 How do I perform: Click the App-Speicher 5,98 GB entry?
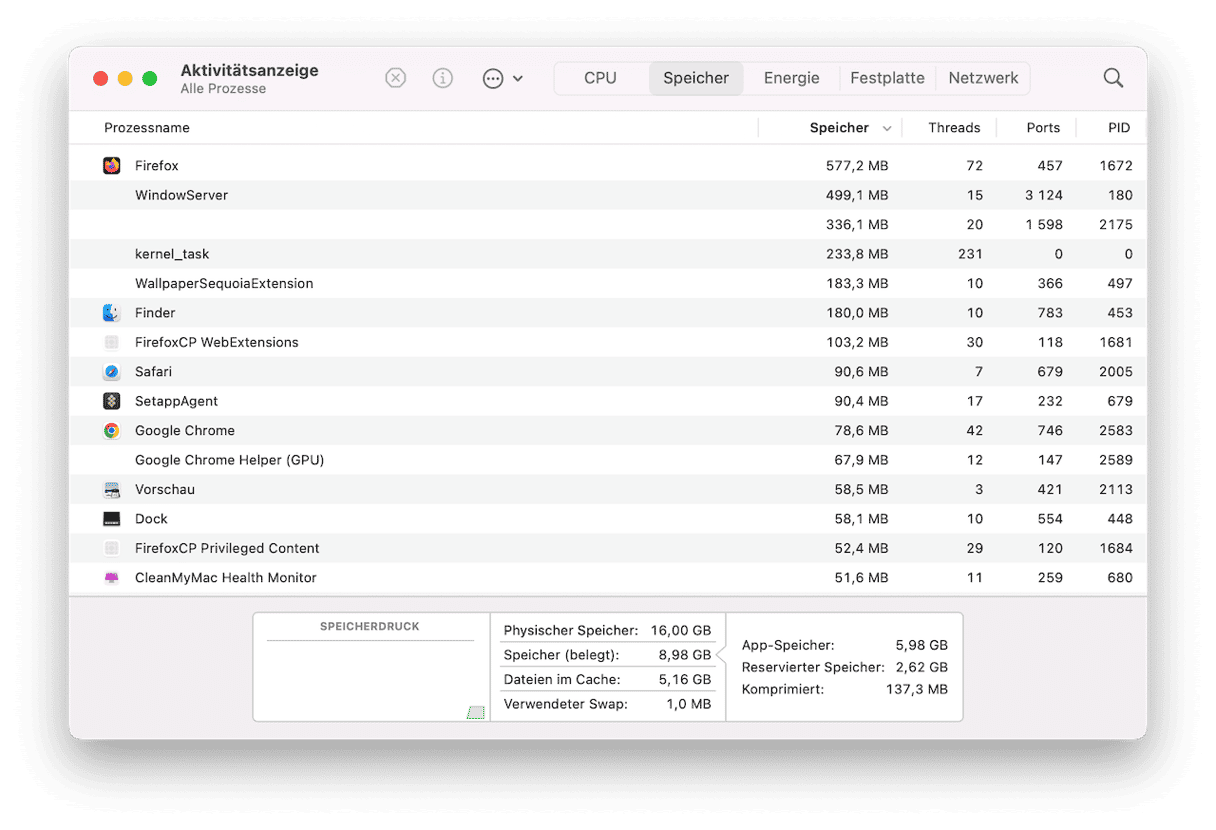point(845,645)
